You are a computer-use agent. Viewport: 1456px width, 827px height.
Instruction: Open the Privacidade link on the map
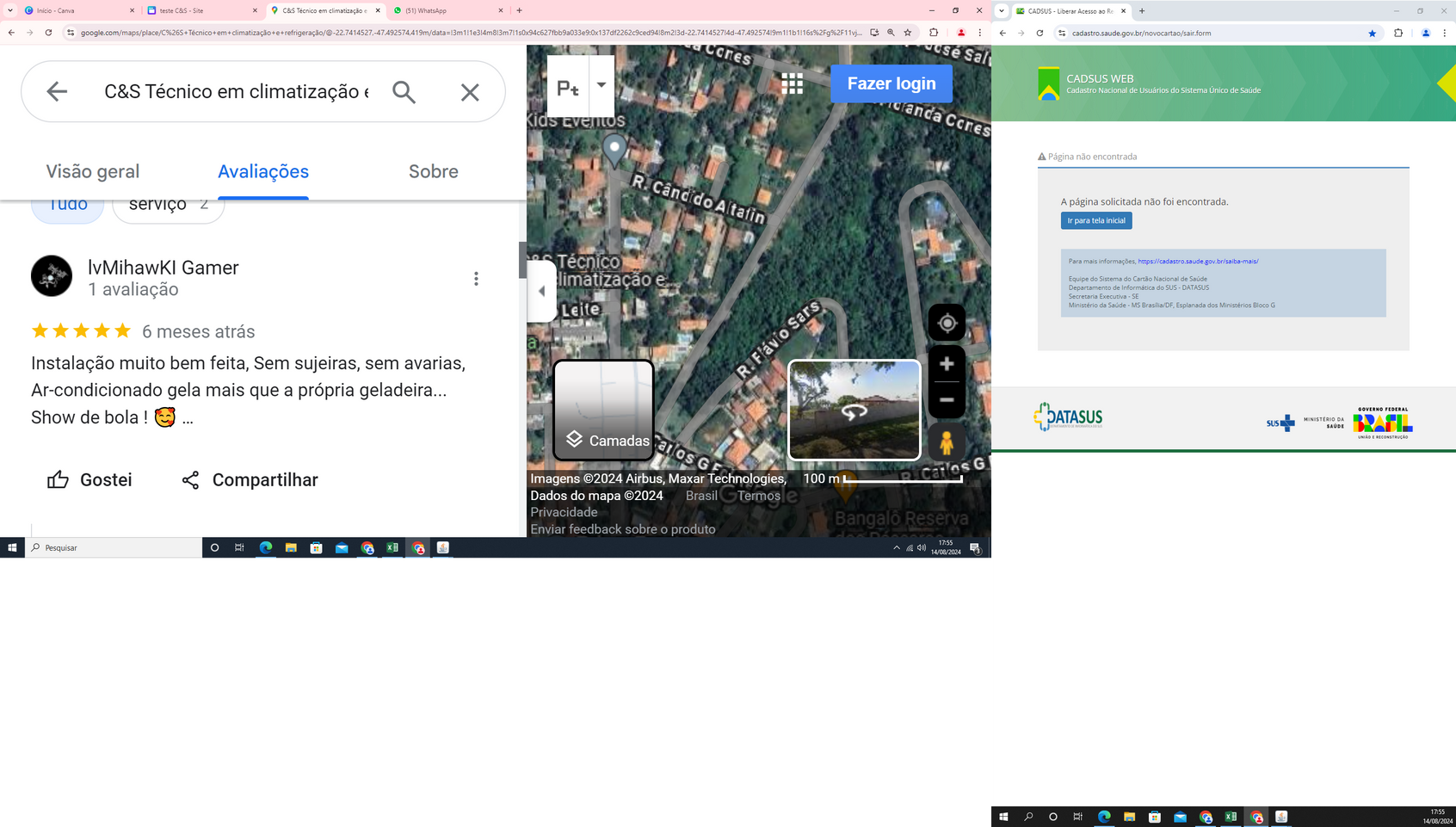coord(564,512)
